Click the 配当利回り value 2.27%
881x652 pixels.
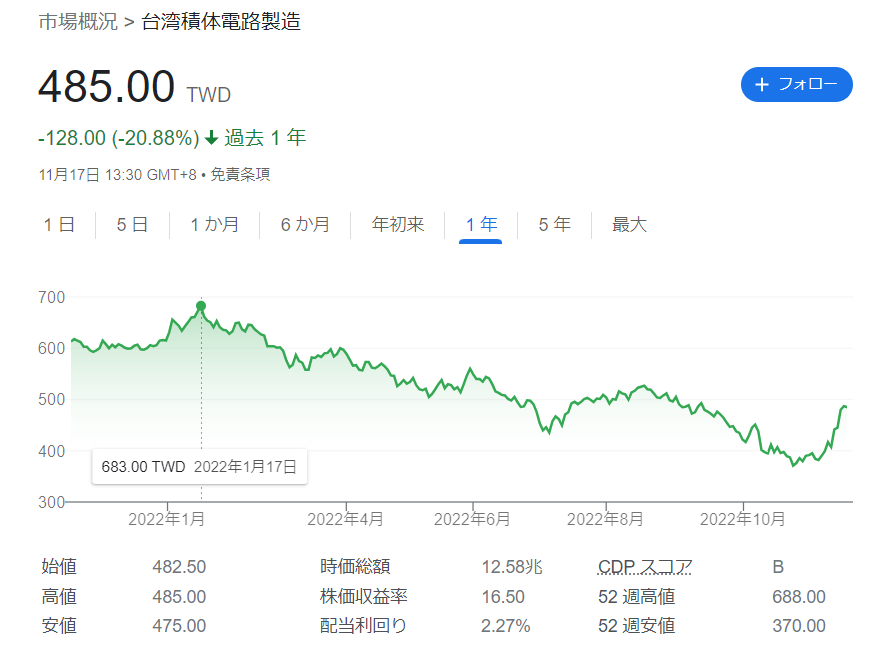click(506, 626)
